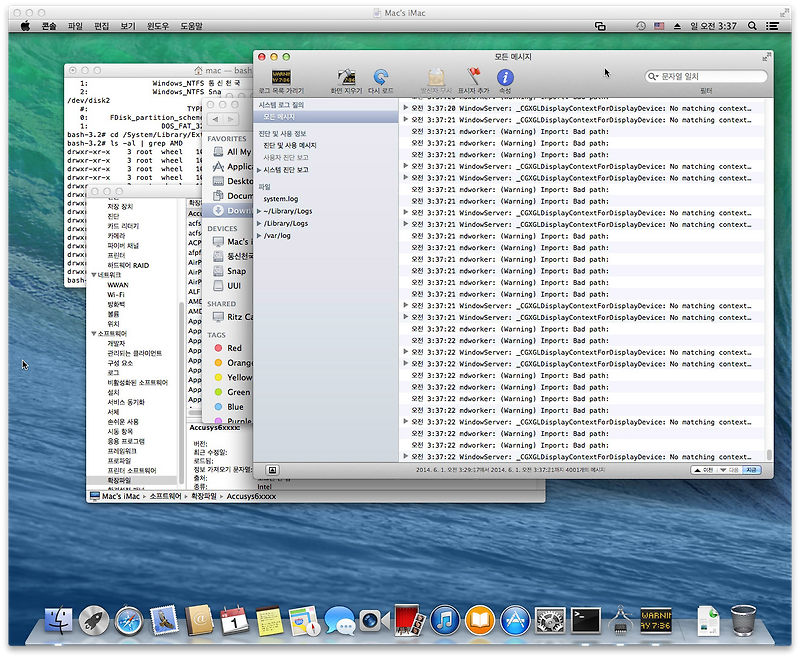Click the blue Inspector info icon

pos(505,77)
